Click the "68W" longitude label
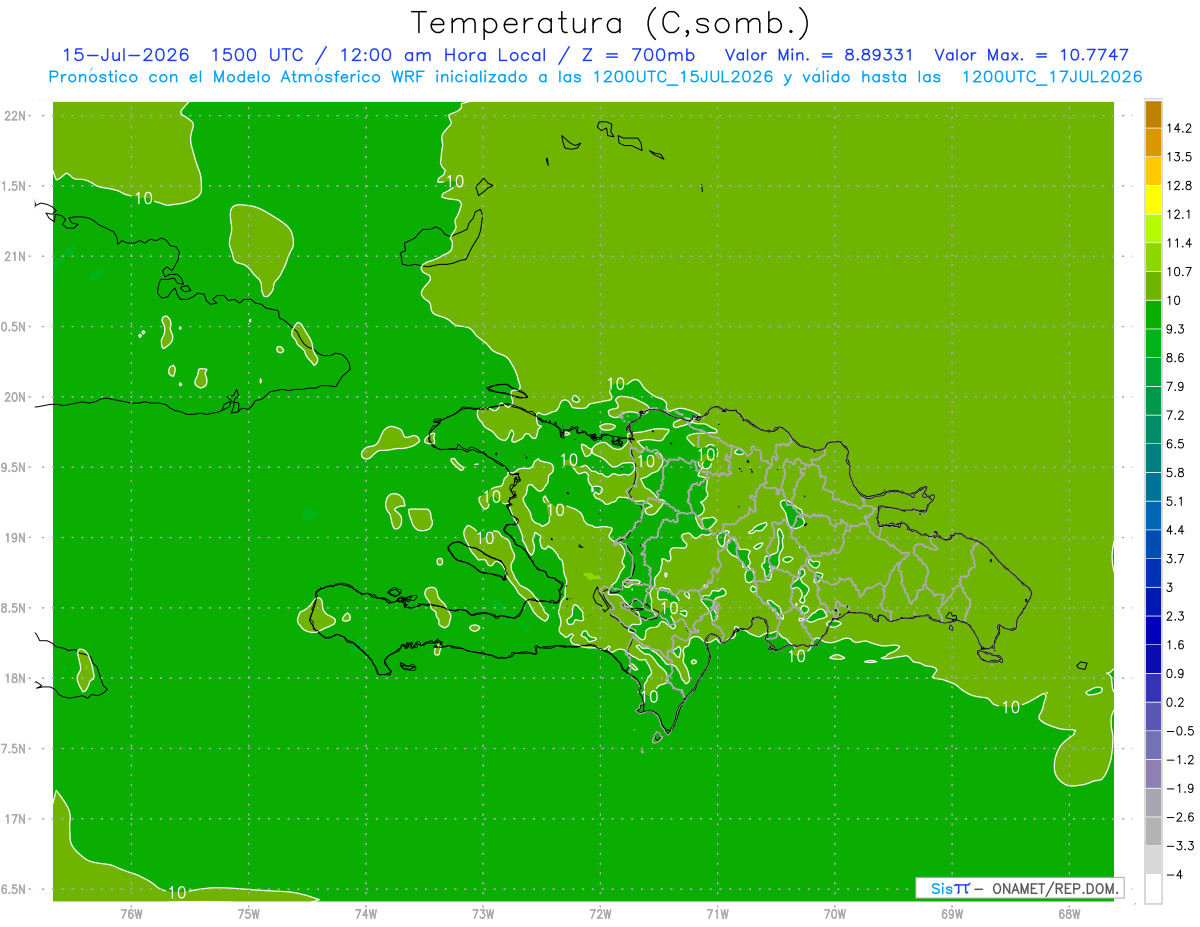This screenshot has height=927, width=1200. [x=1069, y=914]
